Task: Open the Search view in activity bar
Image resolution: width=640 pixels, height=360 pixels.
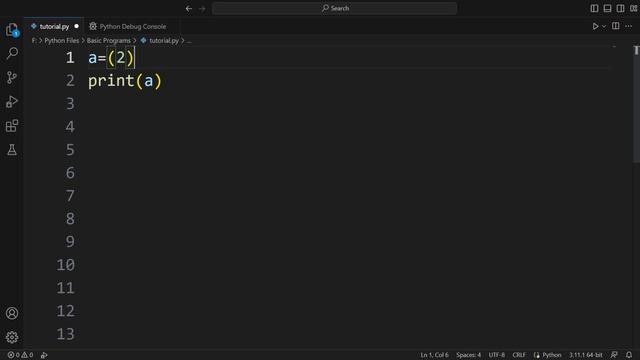Action: [12, 53]
